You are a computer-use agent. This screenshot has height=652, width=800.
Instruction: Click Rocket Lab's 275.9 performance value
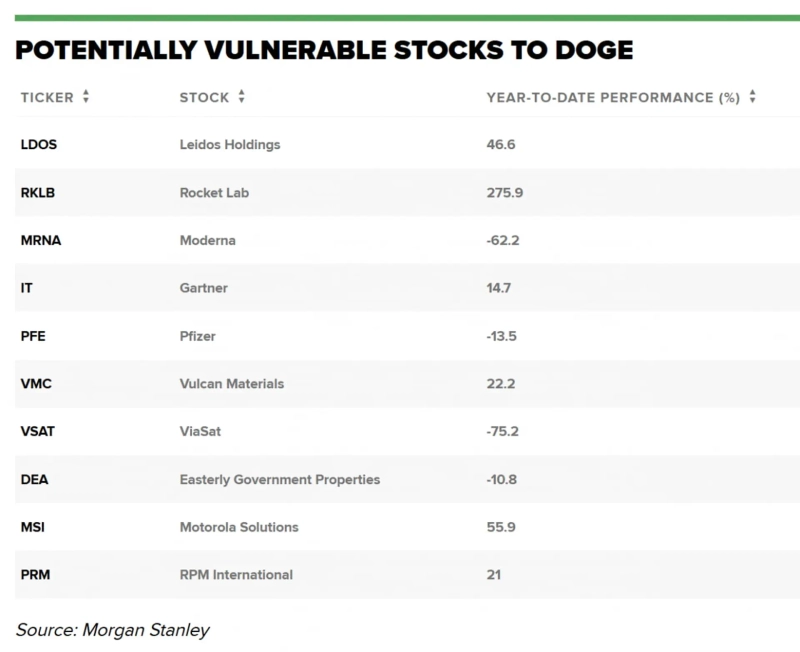point(505,193)
